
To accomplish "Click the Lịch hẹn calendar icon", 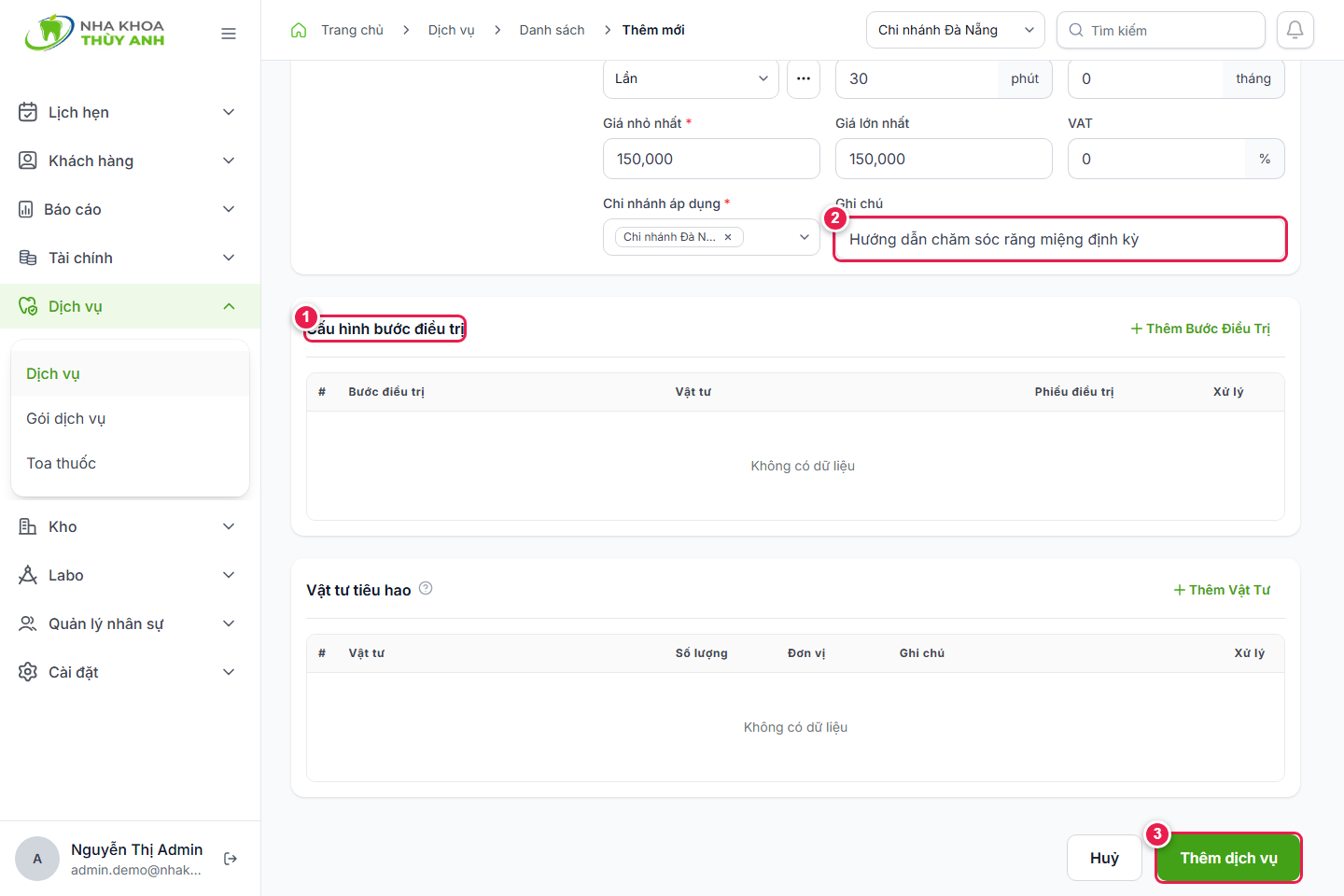I will [x=28, y=112].
